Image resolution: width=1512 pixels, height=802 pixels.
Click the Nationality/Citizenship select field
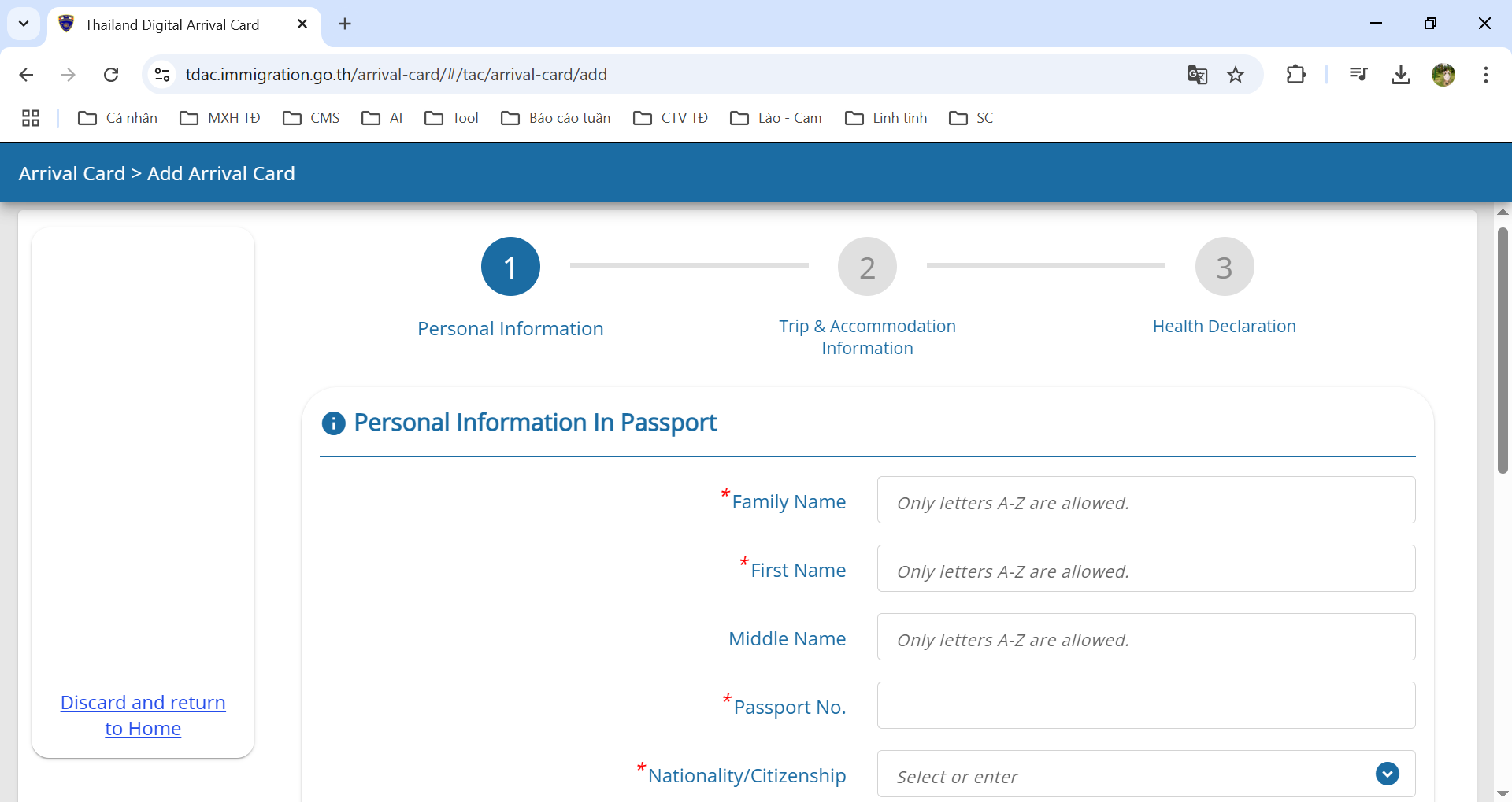click(1146, 774)
